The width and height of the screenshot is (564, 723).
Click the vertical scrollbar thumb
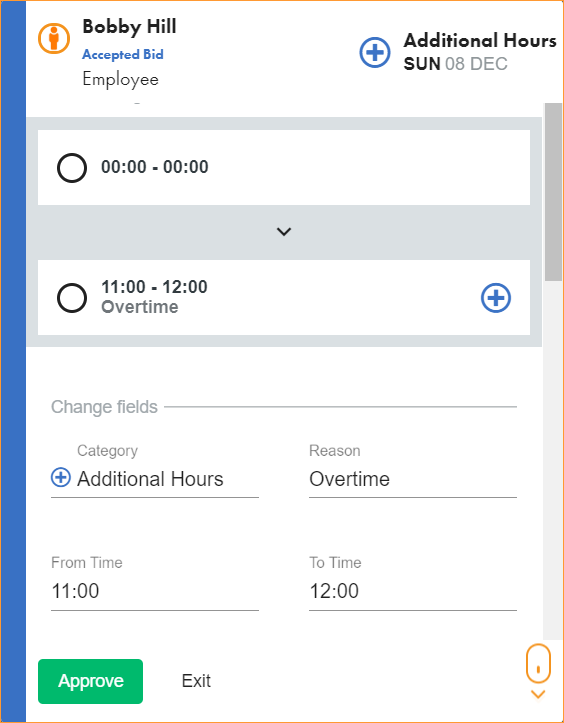pyautogui.click(x=553, y=191)
